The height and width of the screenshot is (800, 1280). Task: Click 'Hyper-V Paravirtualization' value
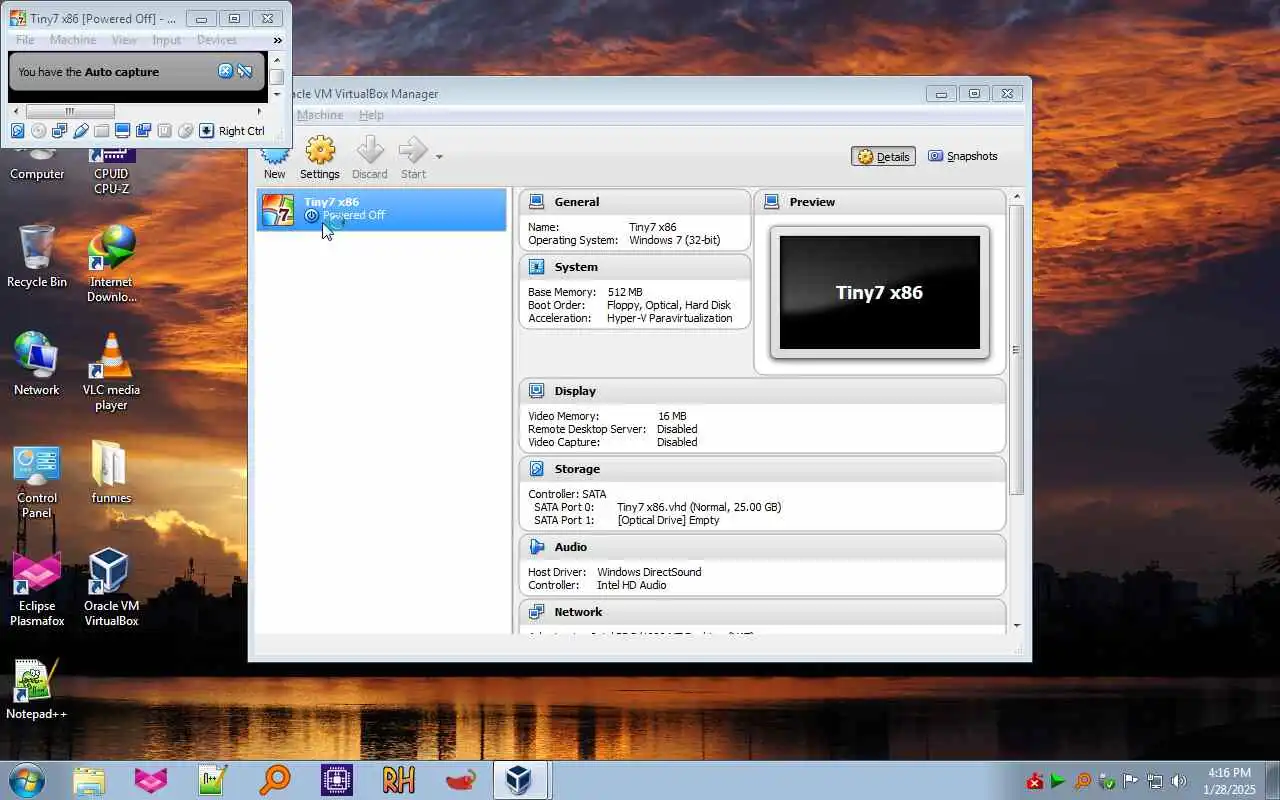tap(669, 318)
